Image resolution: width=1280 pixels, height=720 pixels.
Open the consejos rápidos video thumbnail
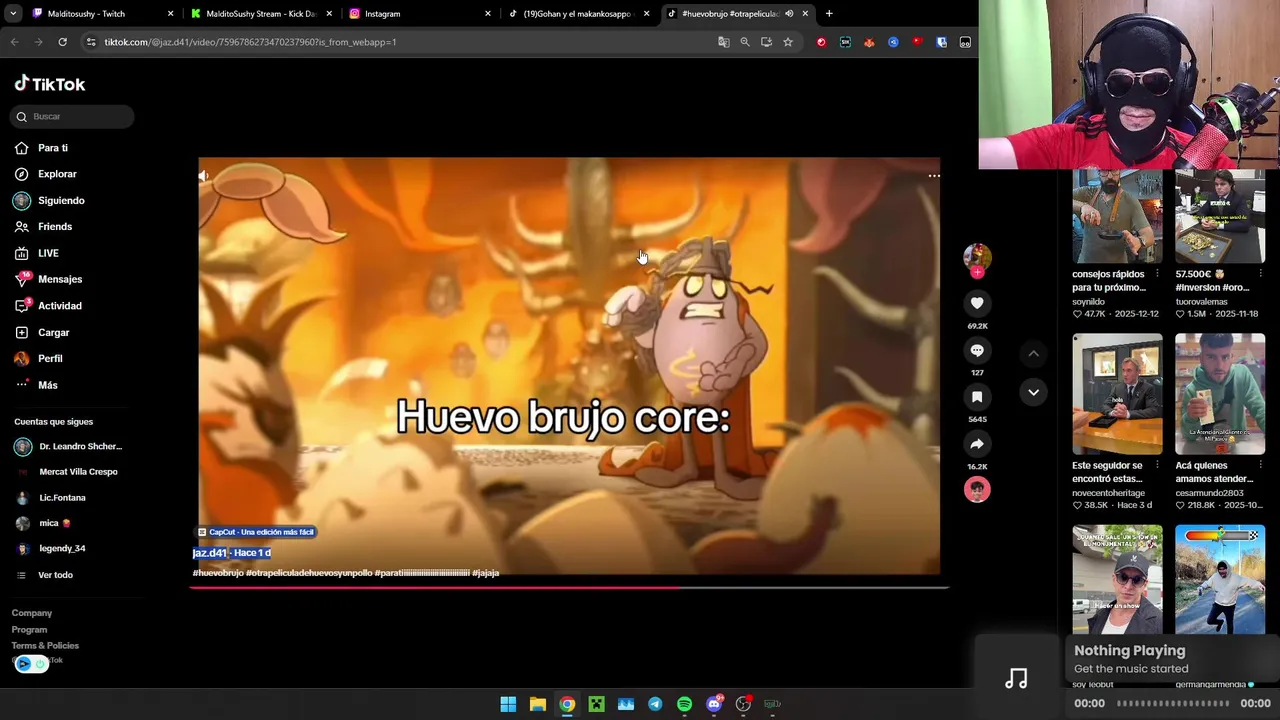(1117, 216)
